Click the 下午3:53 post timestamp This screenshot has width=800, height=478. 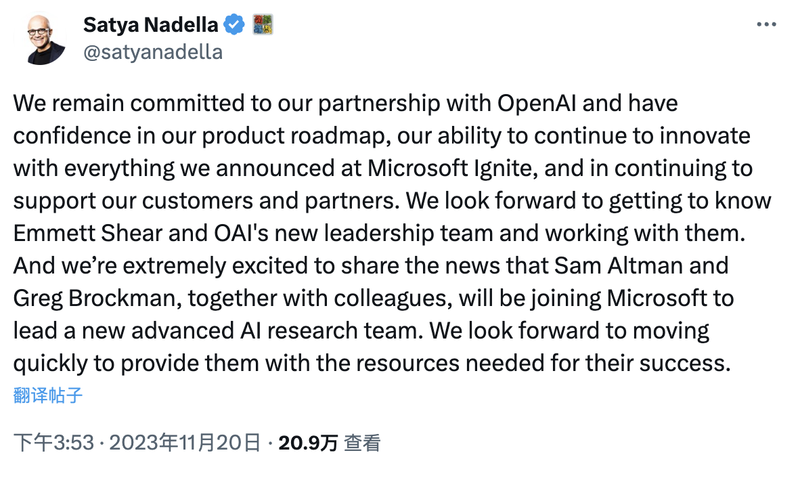54,442
